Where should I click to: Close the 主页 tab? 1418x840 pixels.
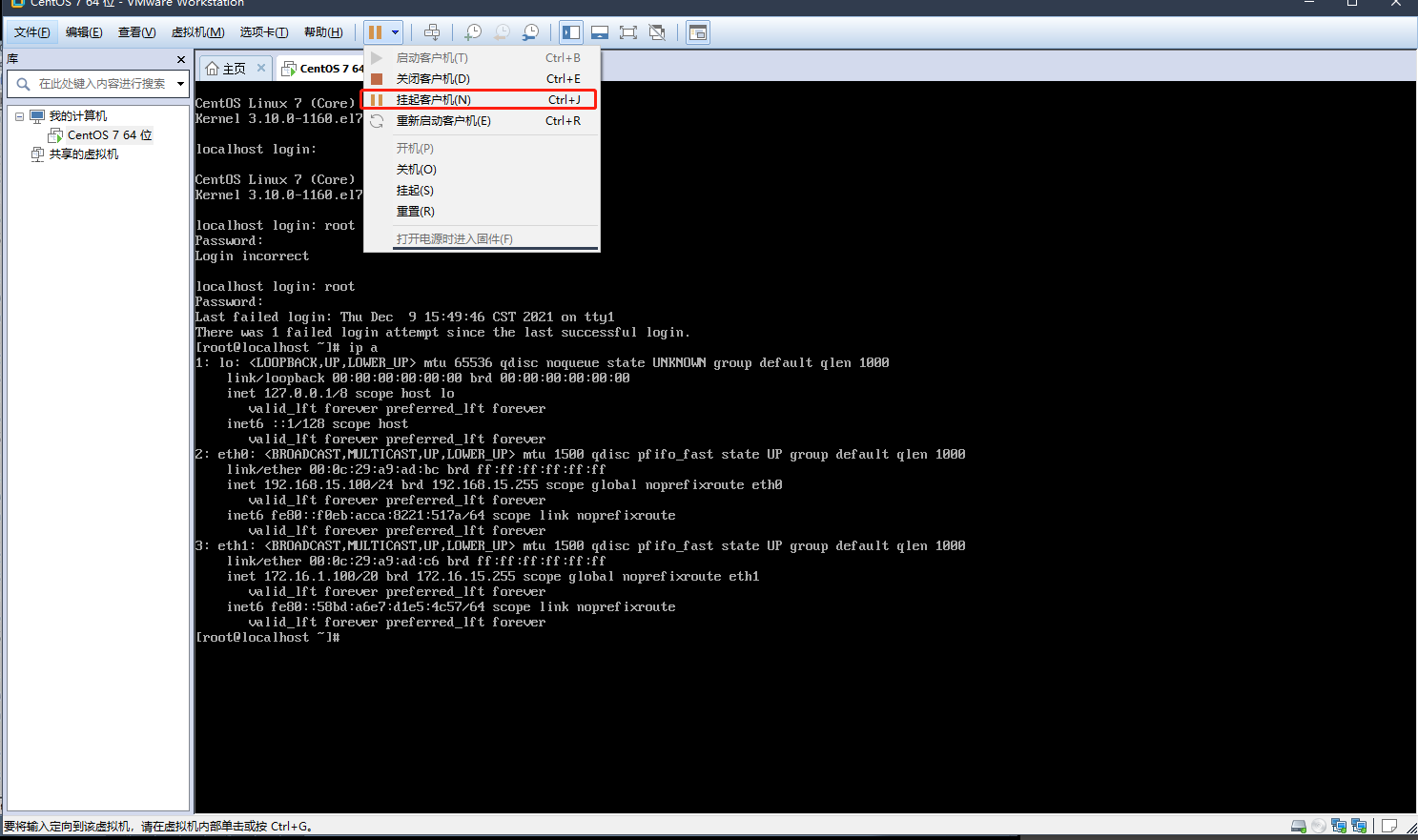(261, 68)
